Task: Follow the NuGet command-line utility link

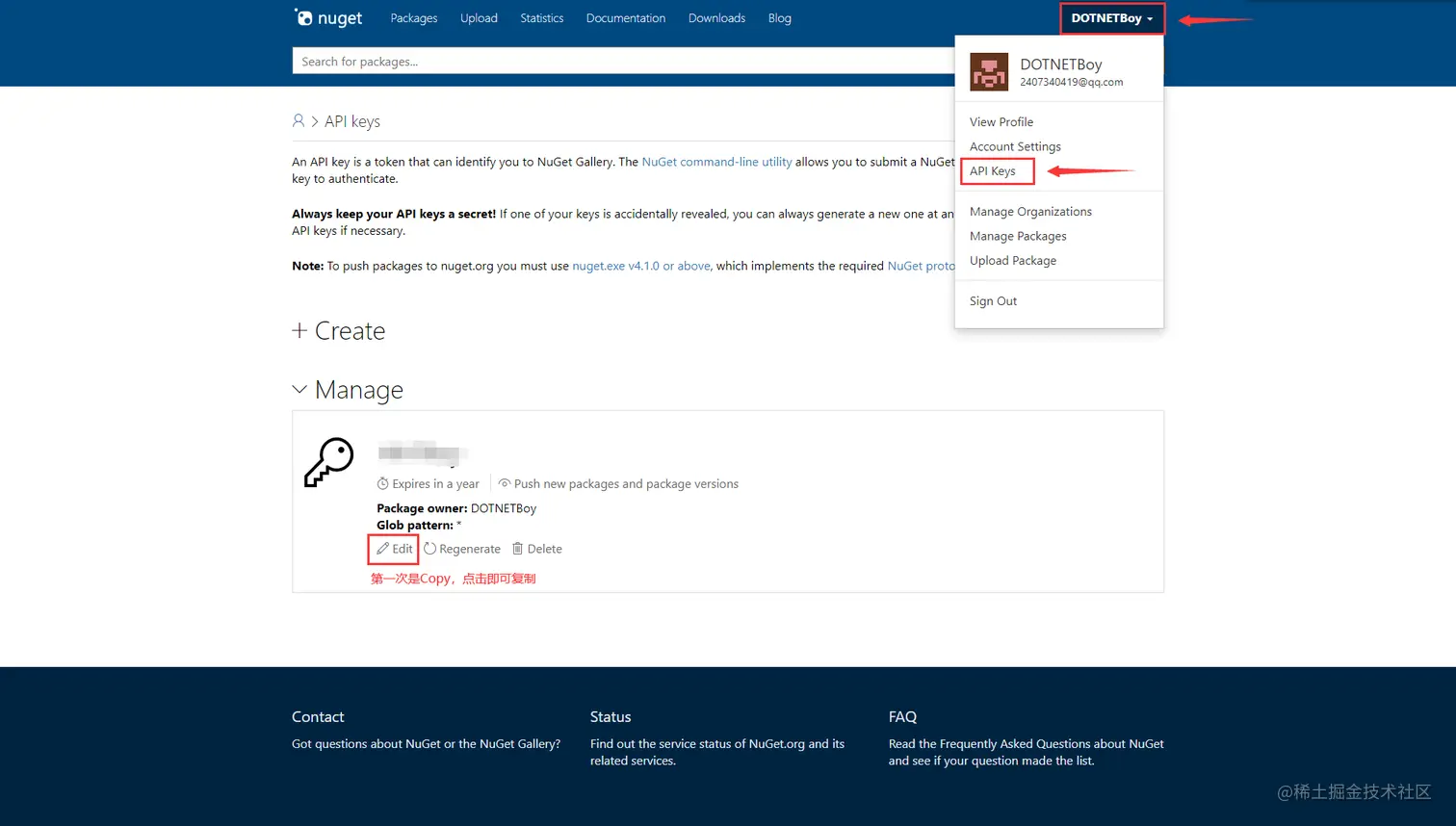Action: click(x=716, y=162)
